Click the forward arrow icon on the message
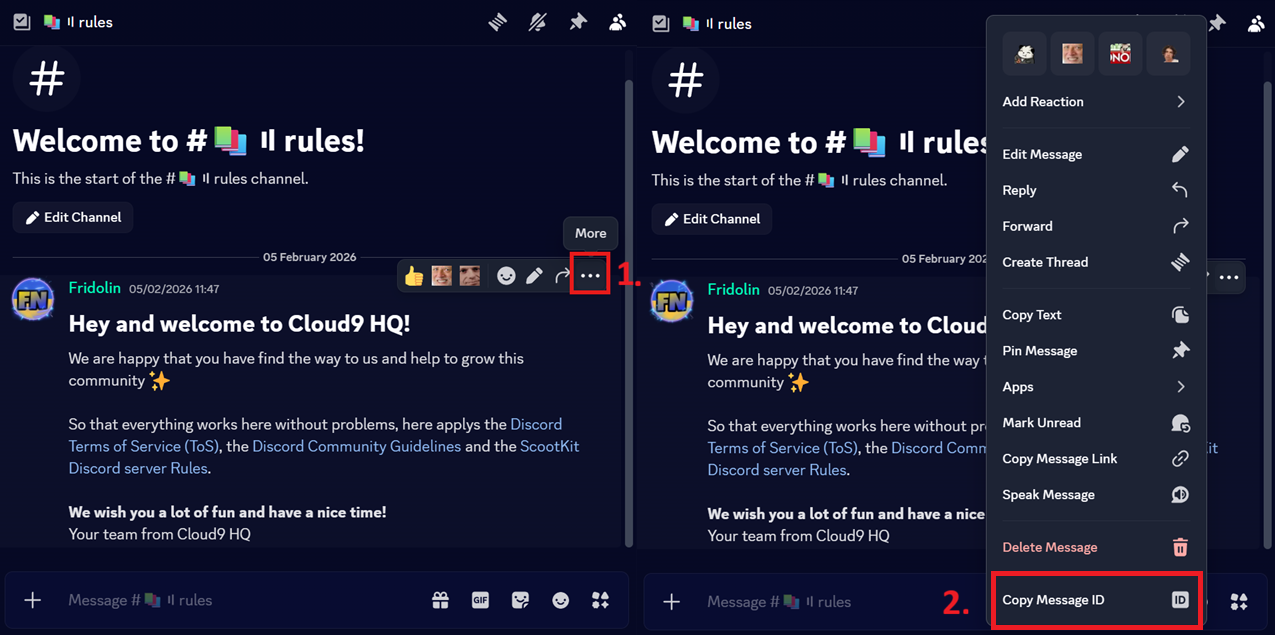The image size is (1275, 635). [x=562, y=275]
